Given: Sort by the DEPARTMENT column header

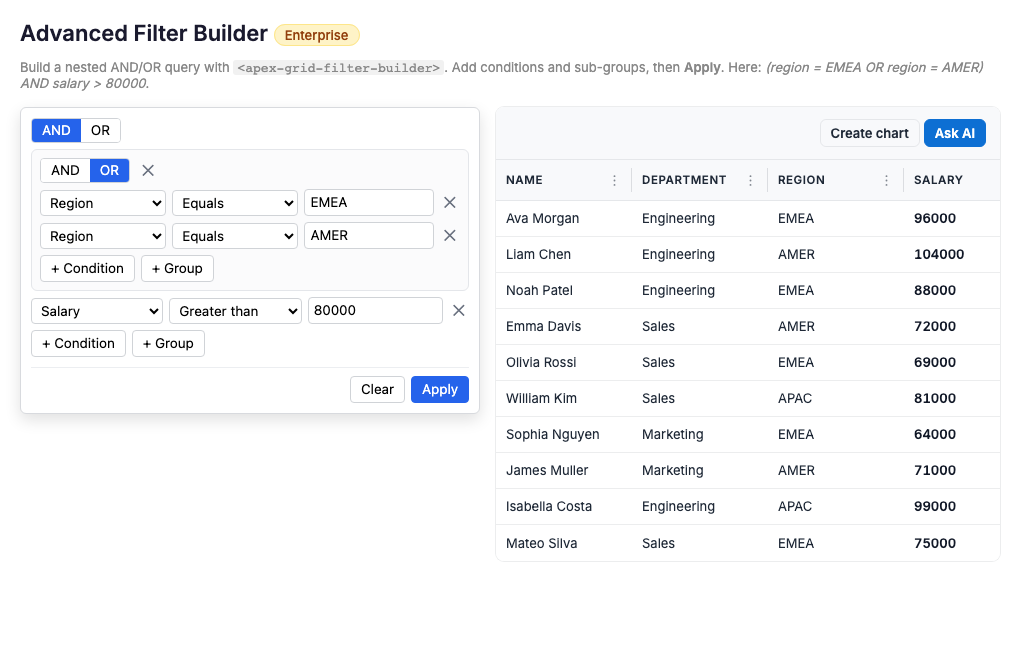Looking at the screenshot, I should 684,180.
